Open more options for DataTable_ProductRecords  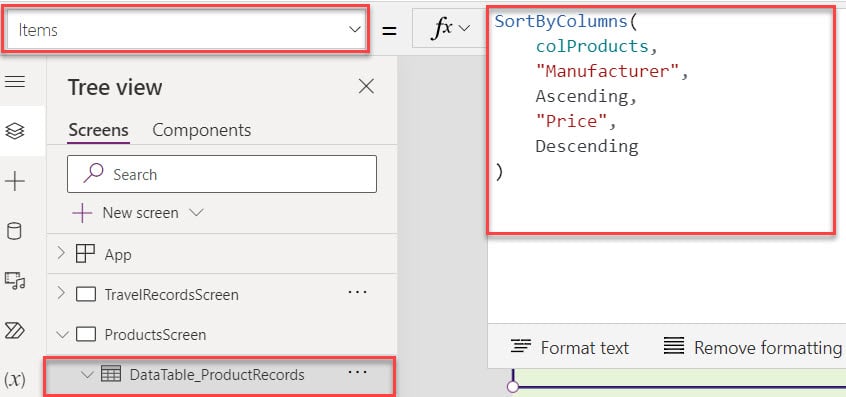coord(357,372)
